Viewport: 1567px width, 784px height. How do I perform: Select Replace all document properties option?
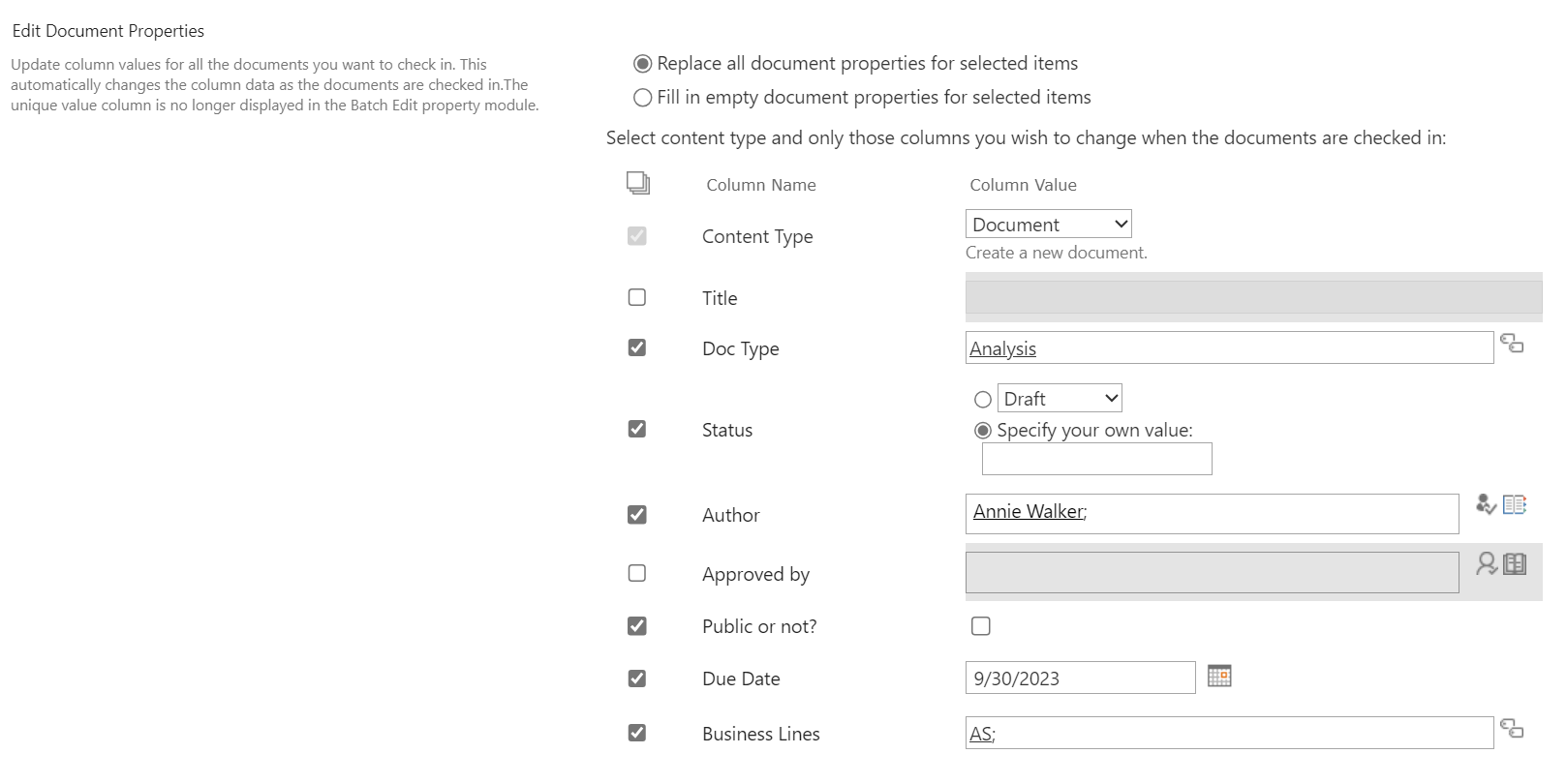click(642, 64)
